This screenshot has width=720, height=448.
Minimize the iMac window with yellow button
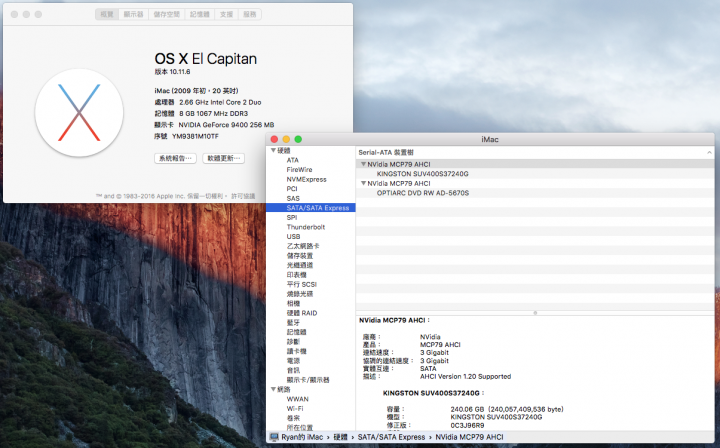click(x=286, y=139)
